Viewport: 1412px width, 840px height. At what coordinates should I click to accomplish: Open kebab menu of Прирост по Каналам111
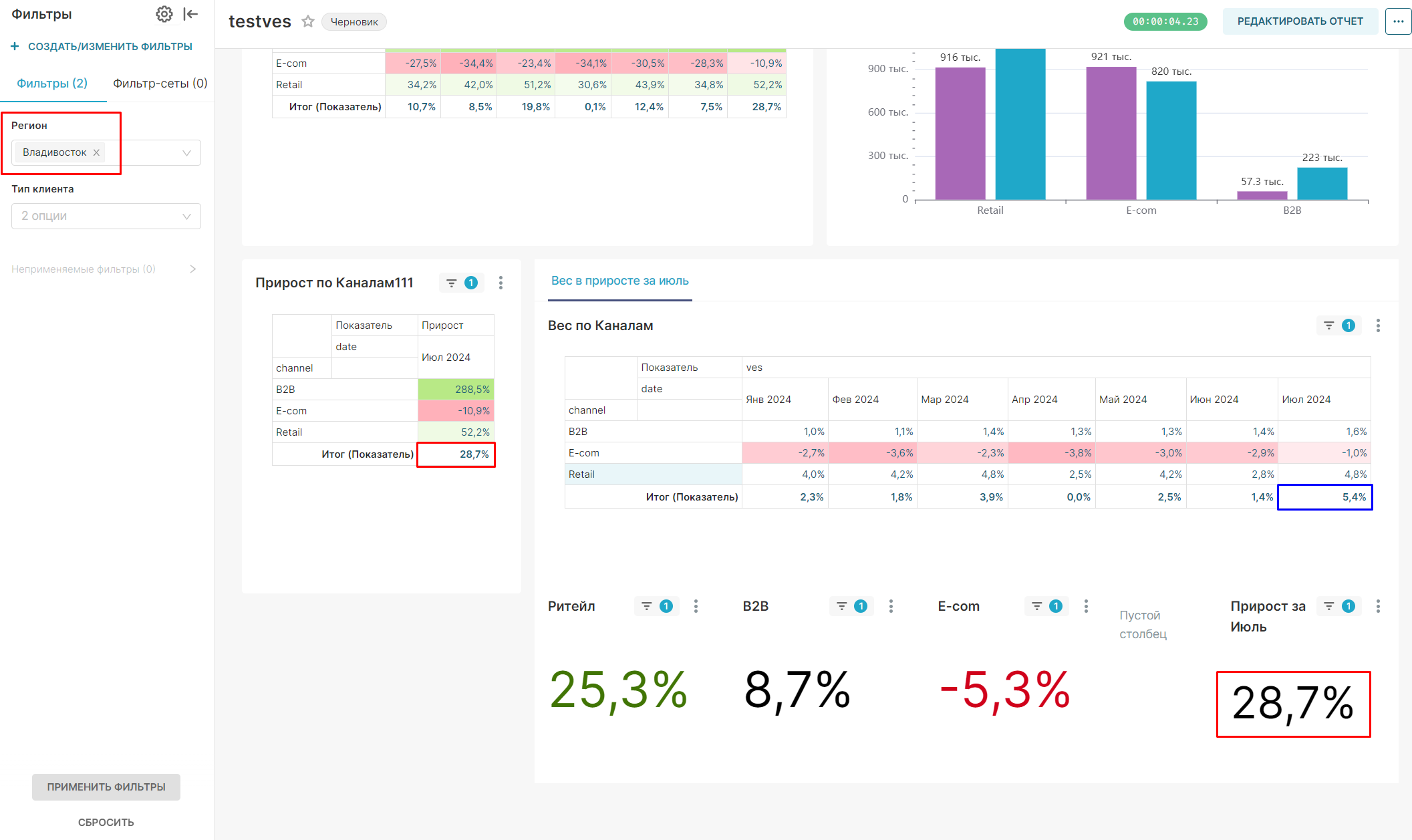pyautogui.click(x=501, y=283)
